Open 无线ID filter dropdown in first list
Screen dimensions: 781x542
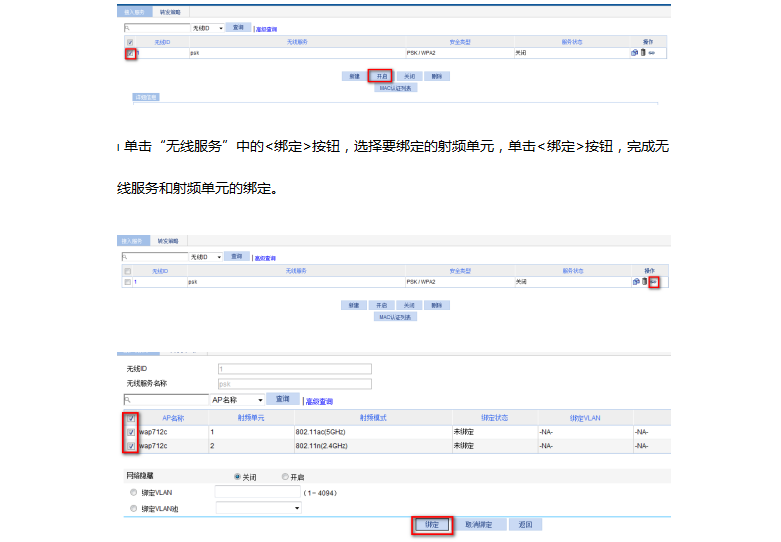click(208, 28)
